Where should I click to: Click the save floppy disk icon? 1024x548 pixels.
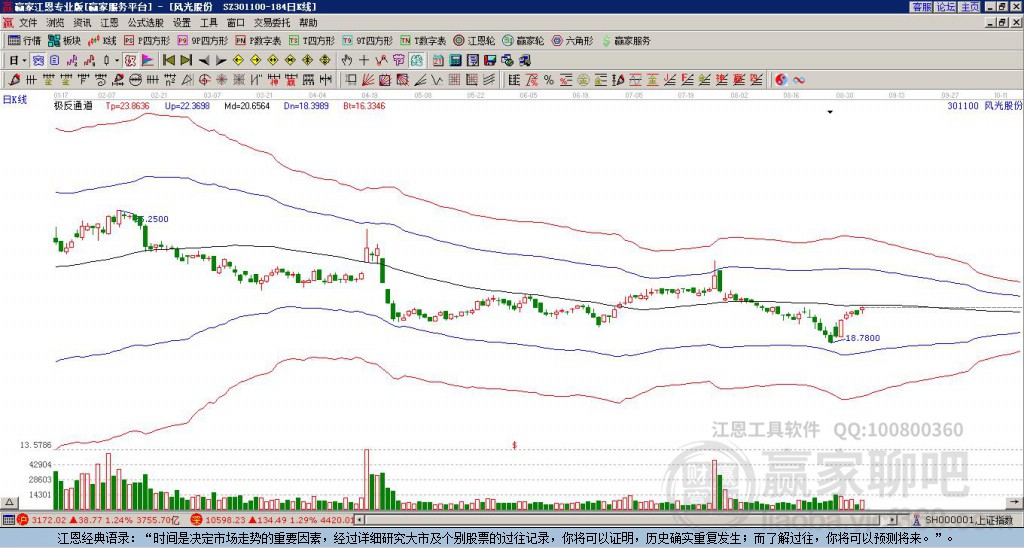tap(490, 61)
